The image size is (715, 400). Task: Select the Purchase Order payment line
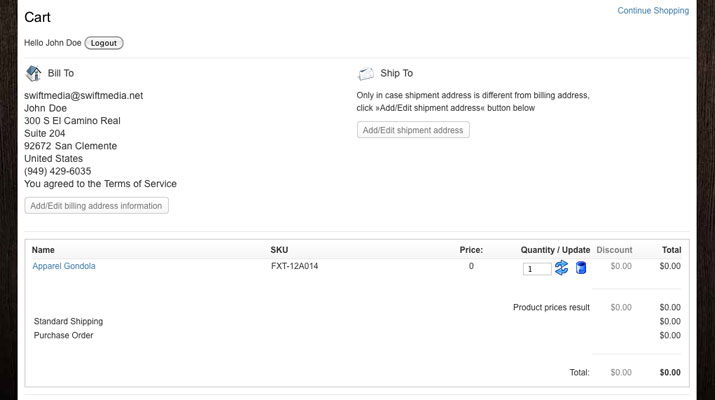point(63,335)
